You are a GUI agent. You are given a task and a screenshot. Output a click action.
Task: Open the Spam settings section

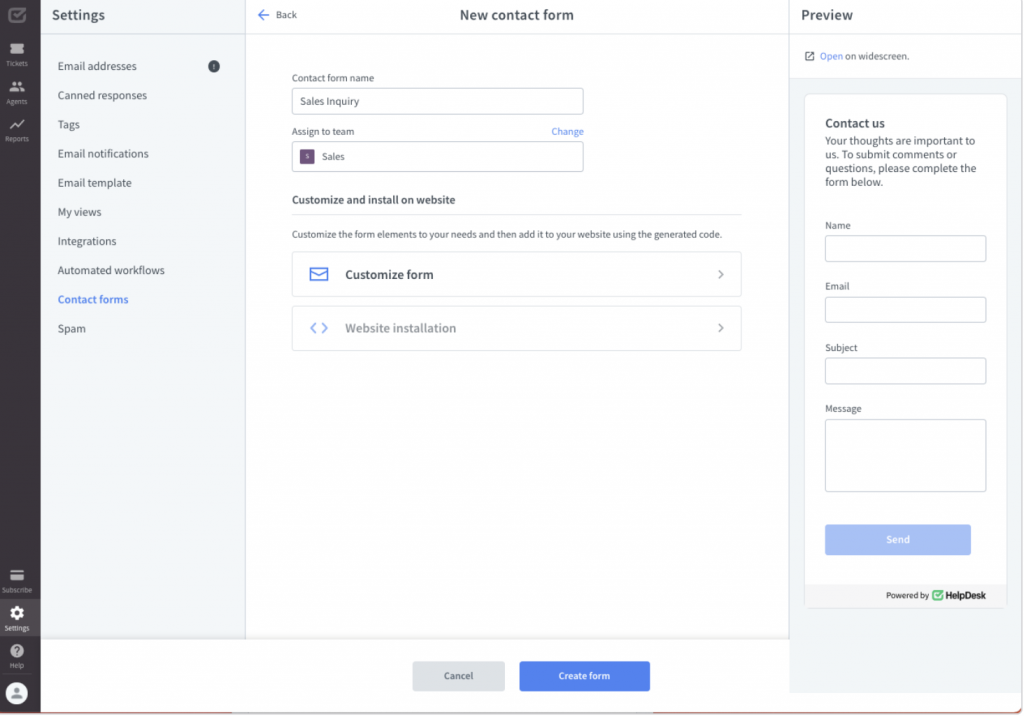[71, 328]
